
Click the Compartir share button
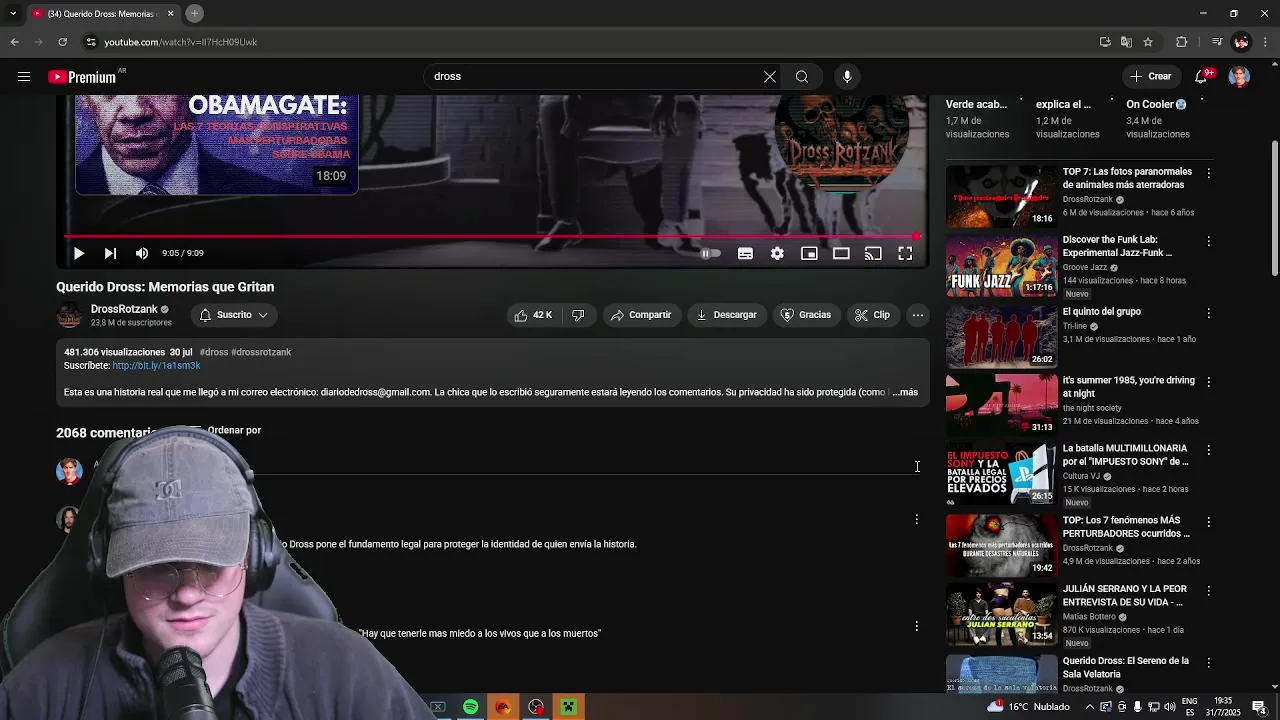point(641,315)
